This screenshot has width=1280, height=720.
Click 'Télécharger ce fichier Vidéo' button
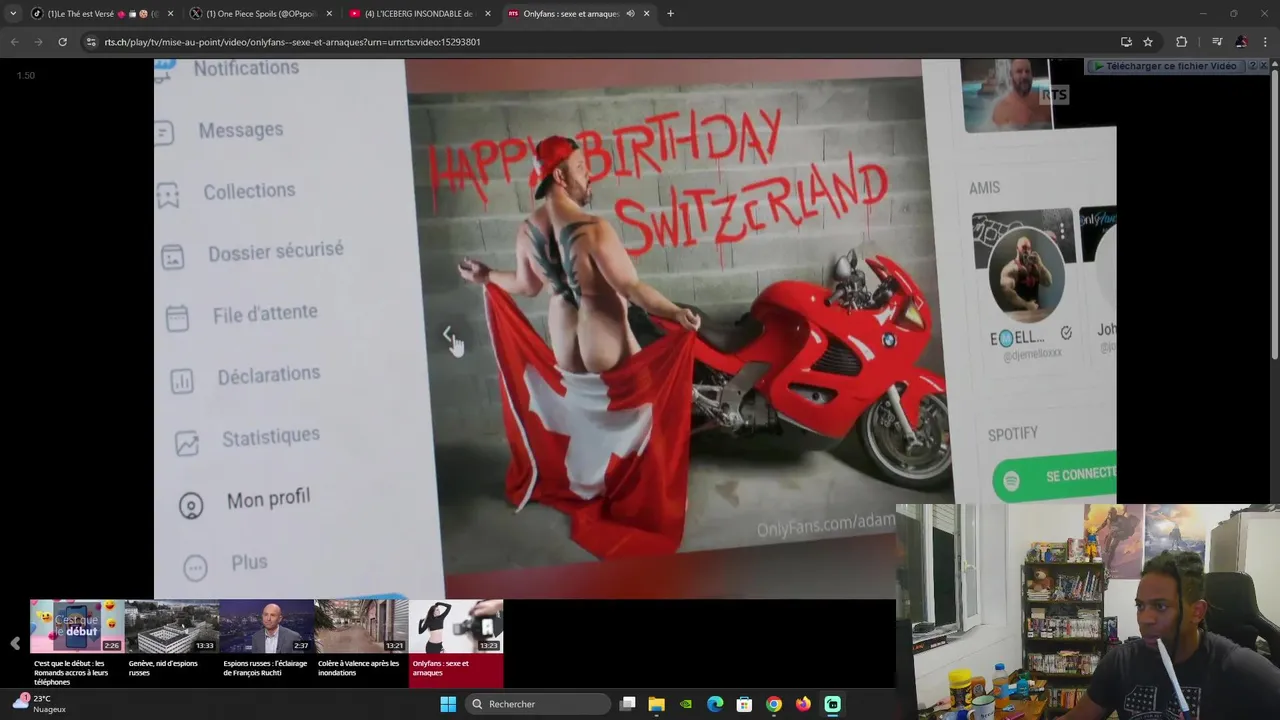pos(1166,66)
